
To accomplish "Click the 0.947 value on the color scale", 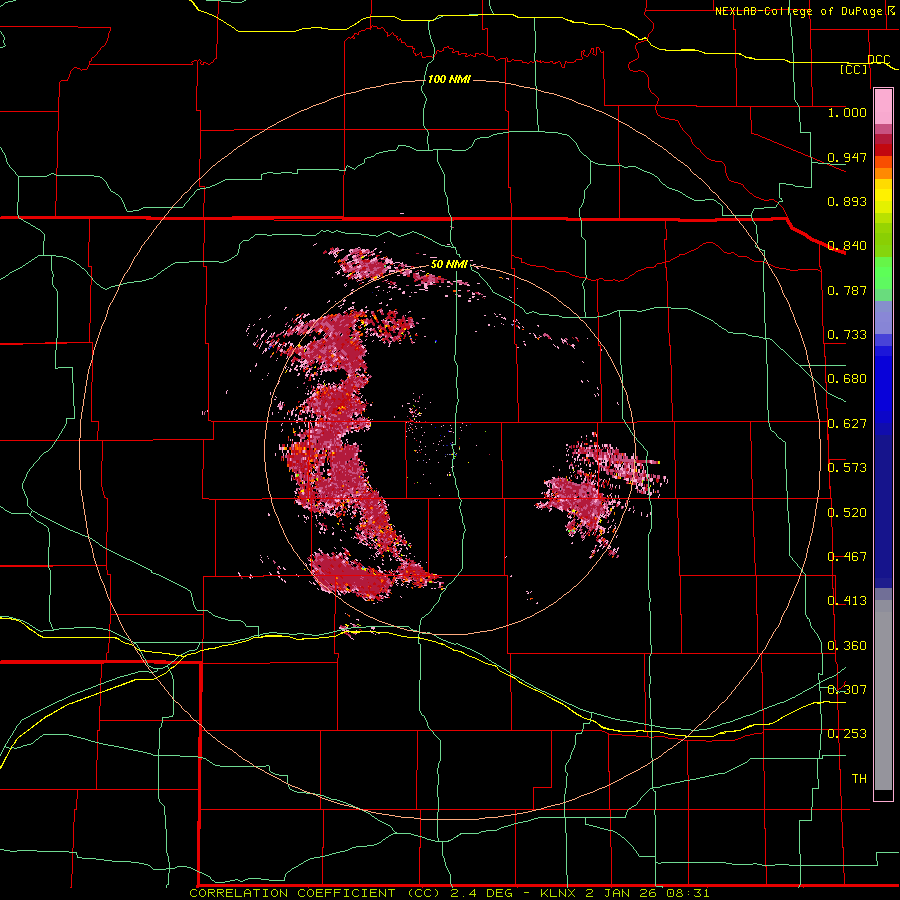I will (847, 157).
